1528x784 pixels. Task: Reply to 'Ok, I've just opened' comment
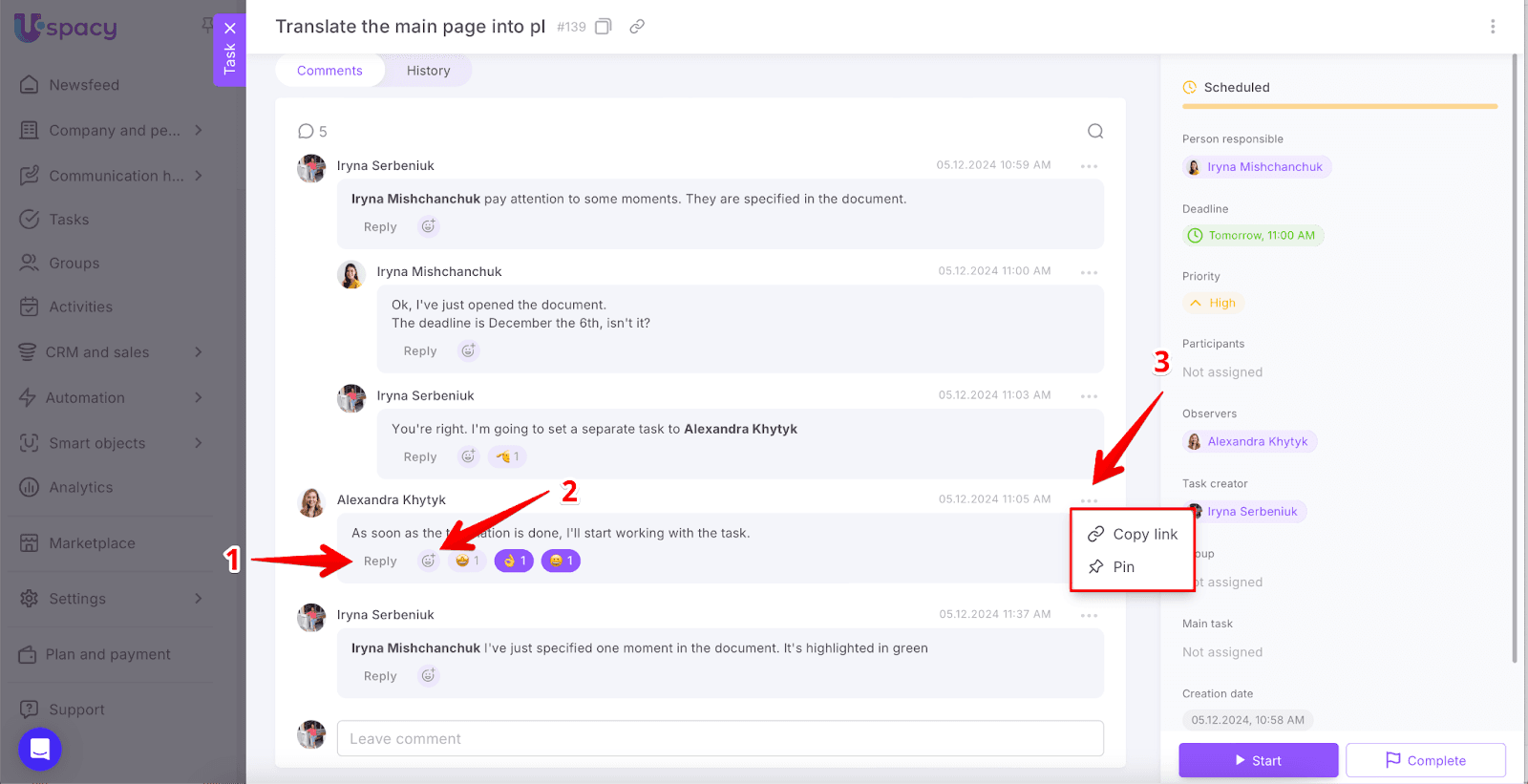point(420,351)
